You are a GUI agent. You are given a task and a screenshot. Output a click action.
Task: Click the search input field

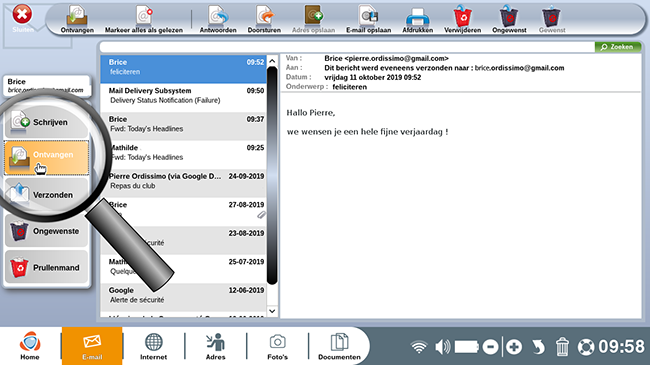[x=347, y=47]
